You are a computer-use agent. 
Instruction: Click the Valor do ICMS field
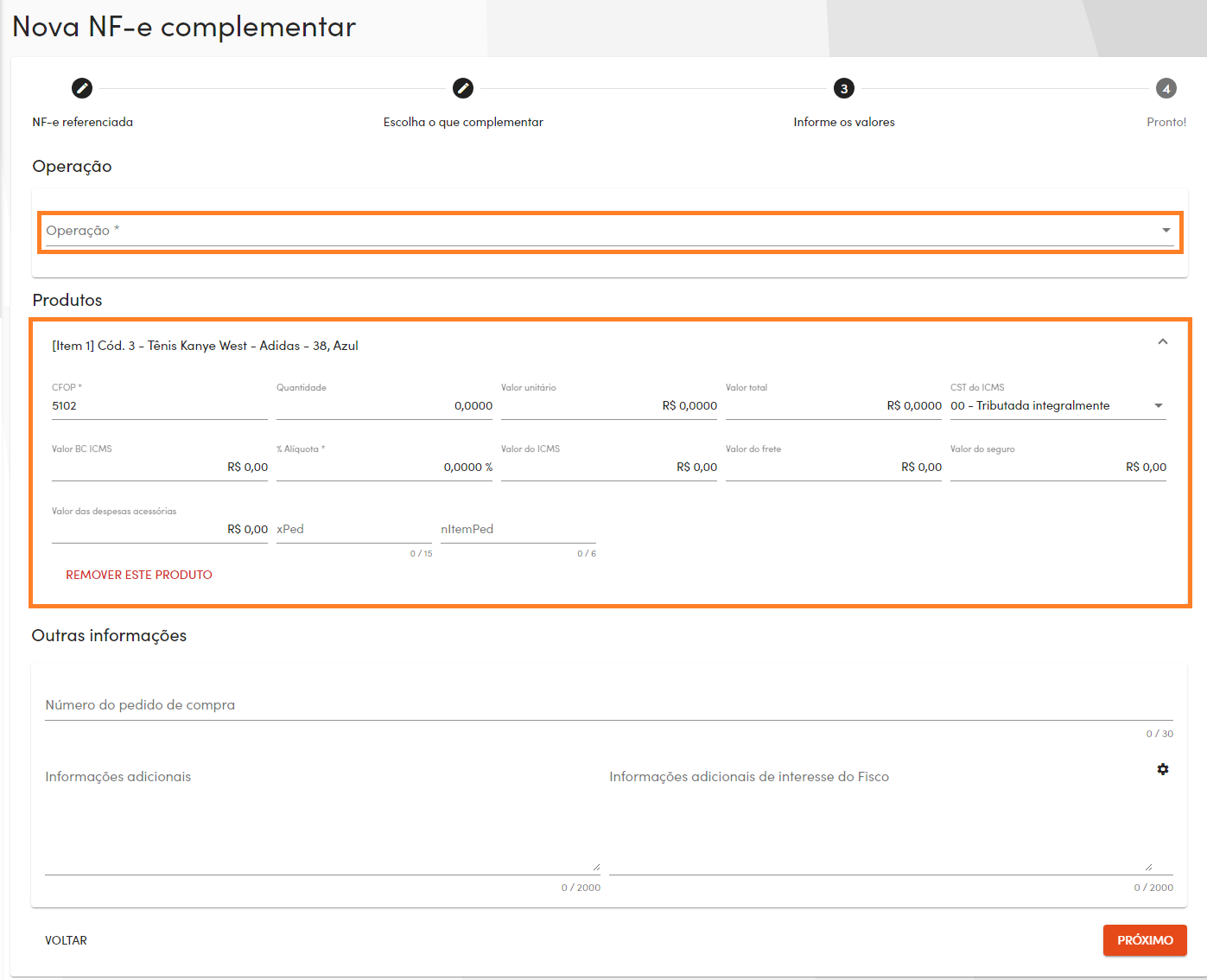point(609,468)
